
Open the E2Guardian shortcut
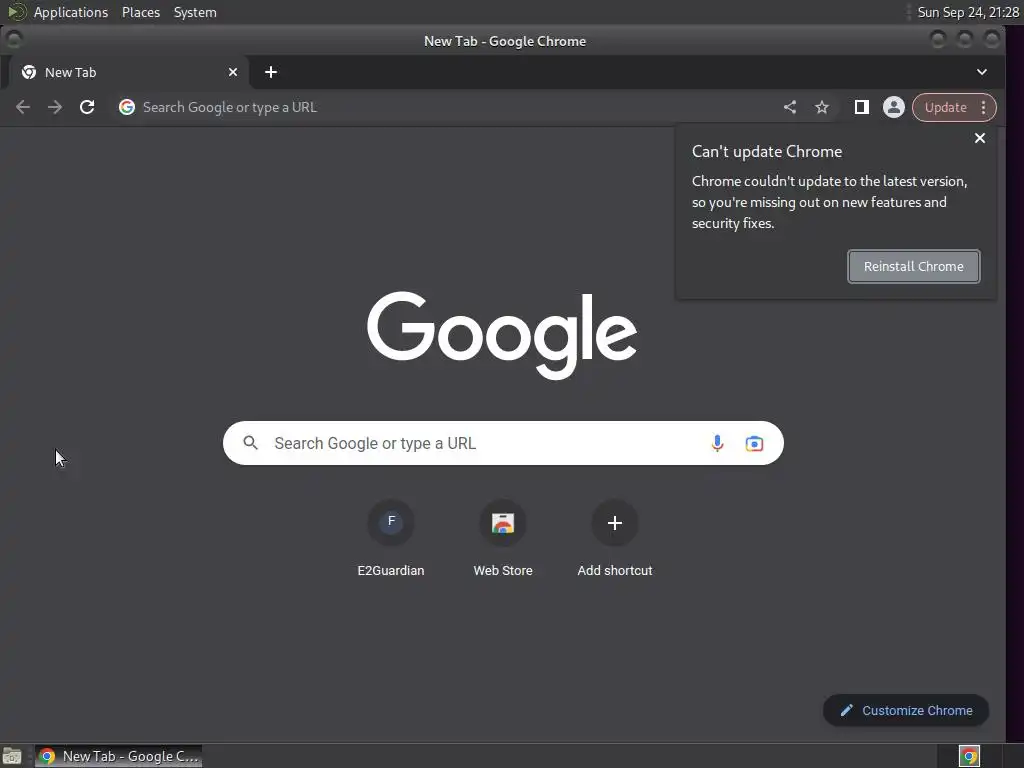tap(391, 539)
